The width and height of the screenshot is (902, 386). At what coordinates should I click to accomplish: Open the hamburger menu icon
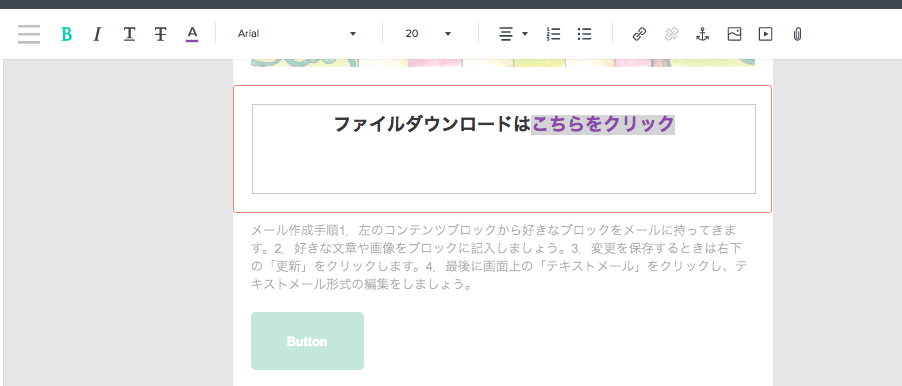[29, 35]
